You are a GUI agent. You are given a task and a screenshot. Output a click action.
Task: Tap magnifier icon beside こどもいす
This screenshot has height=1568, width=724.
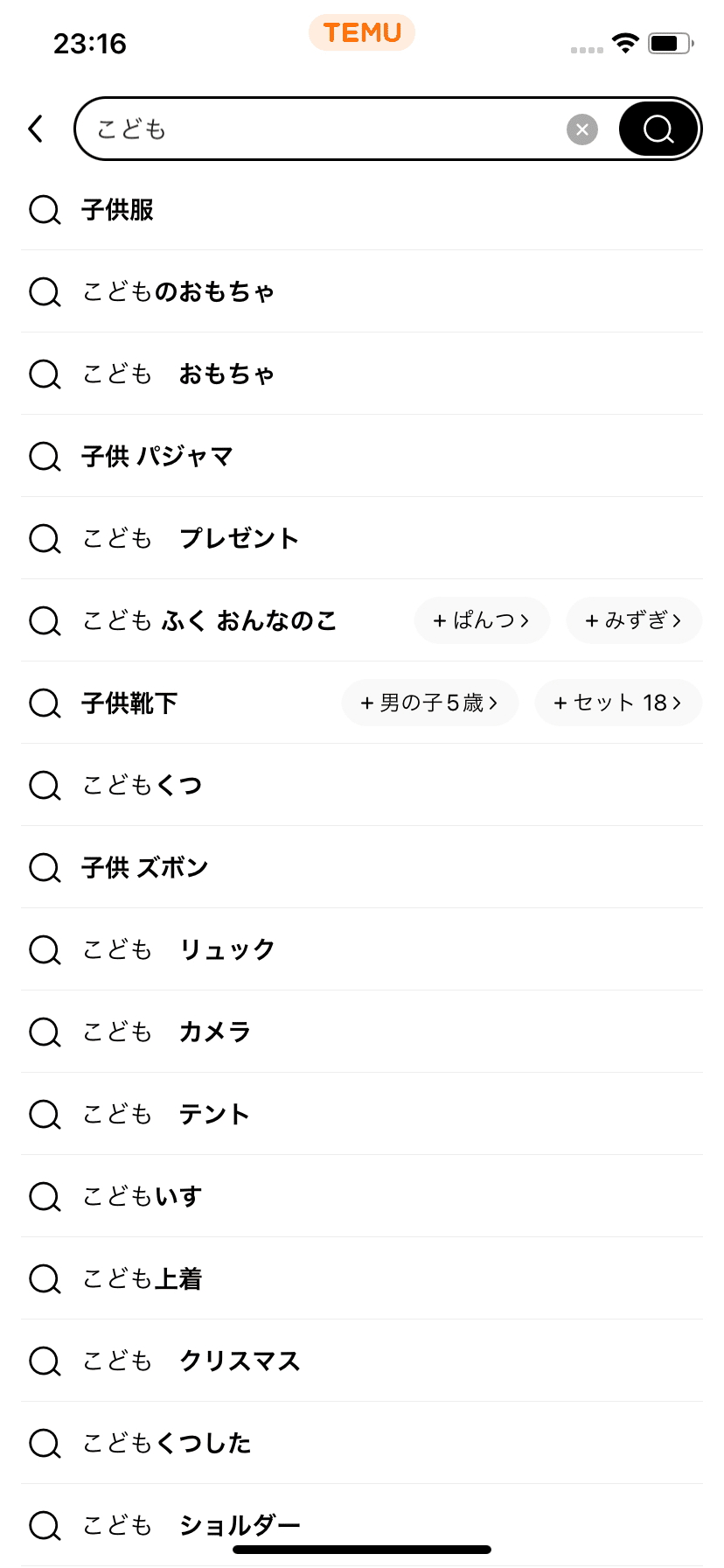[x=45, y=1197]
